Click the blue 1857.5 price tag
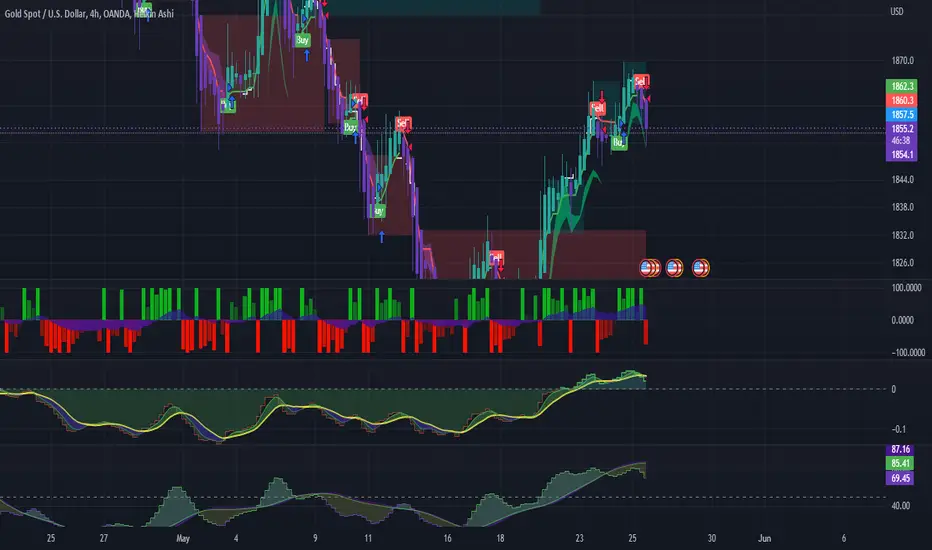 pyautogui.click(x=902, y=115)
